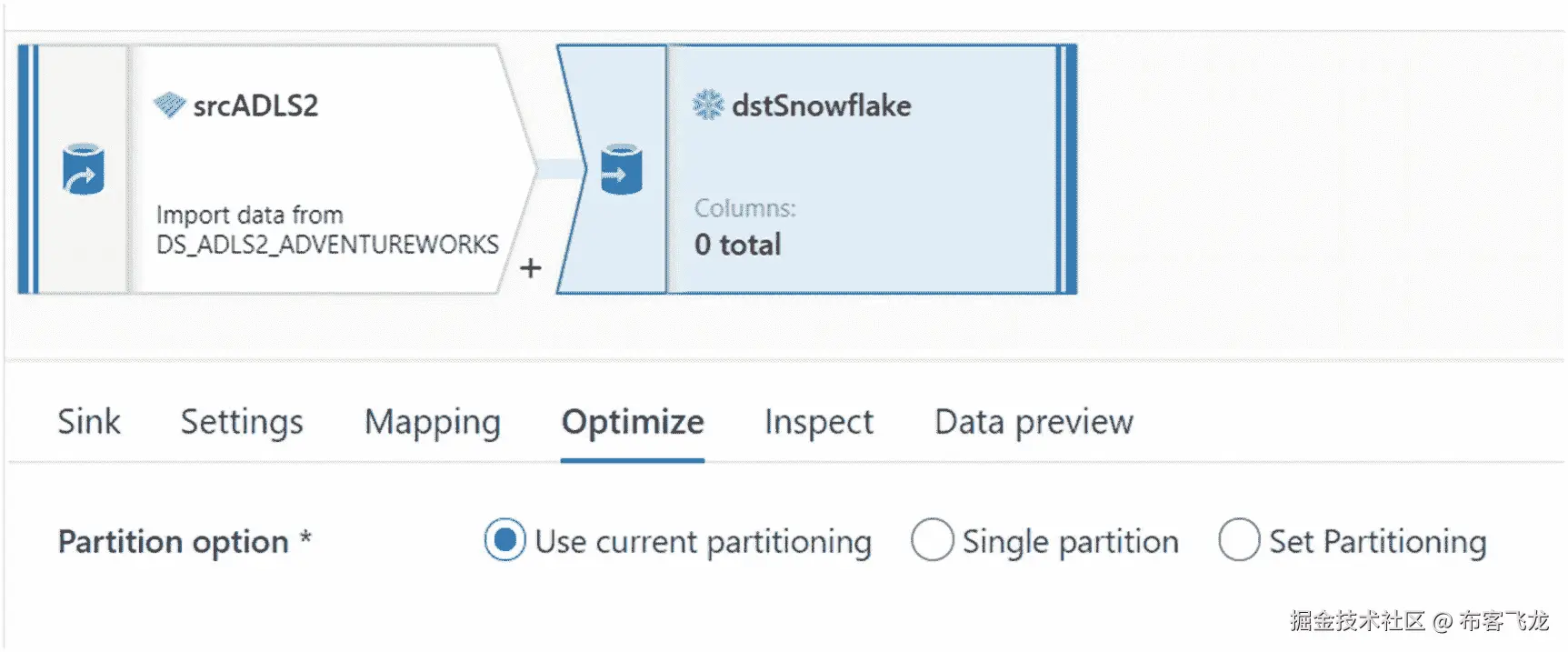Image resolution: width=1568 pixels, height=652 pixels.
Task: Add a transformation with the plus icon
Action: tap(531, 268)
